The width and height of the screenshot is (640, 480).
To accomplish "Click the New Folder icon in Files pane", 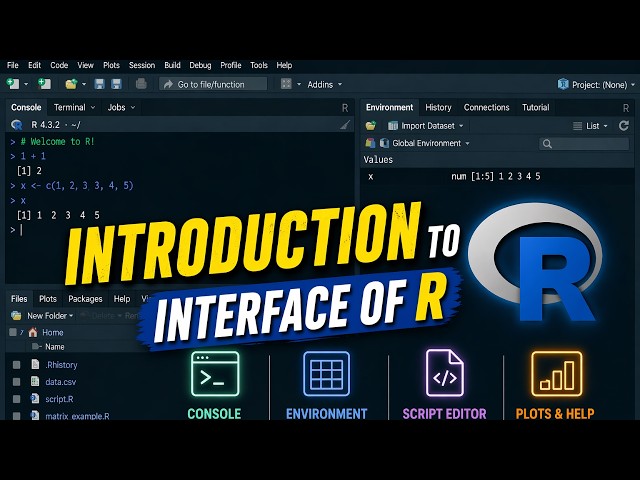I will [x=16, y=316].
